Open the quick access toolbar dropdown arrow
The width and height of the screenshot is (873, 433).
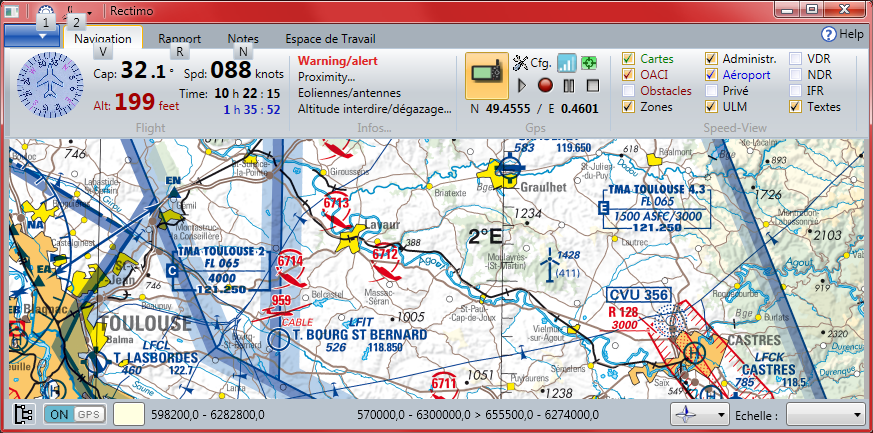click(90, 12)
